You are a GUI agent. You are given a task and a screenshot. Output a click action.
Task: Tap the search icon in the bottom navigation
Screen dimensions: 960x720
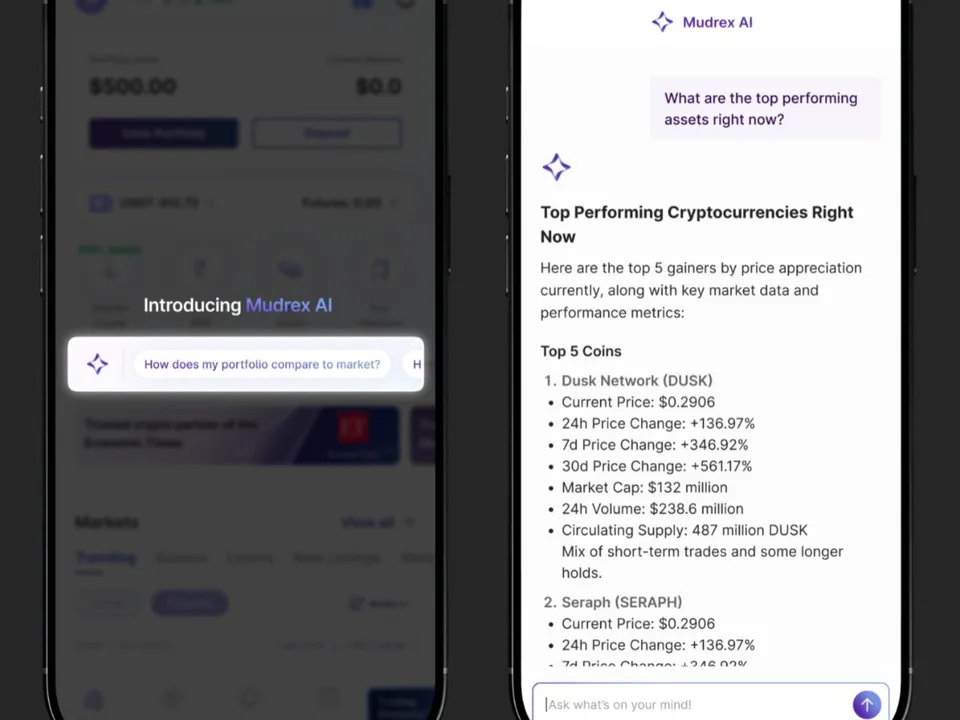tap(171, 700)
